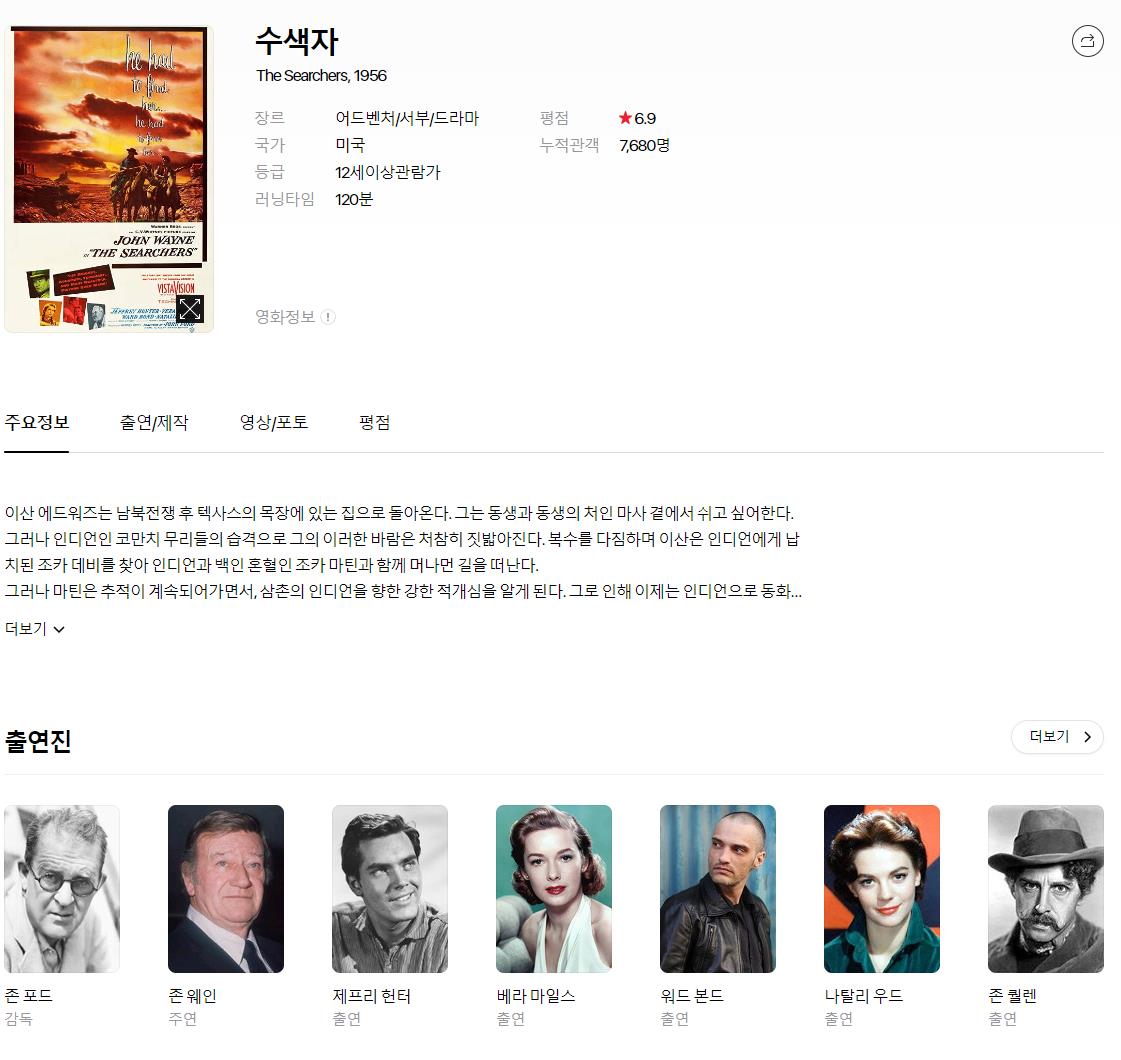Viewport: 1121px width, 1060px height.
Task: Open the cast section 더보기 button
Action: [1057, 737]
